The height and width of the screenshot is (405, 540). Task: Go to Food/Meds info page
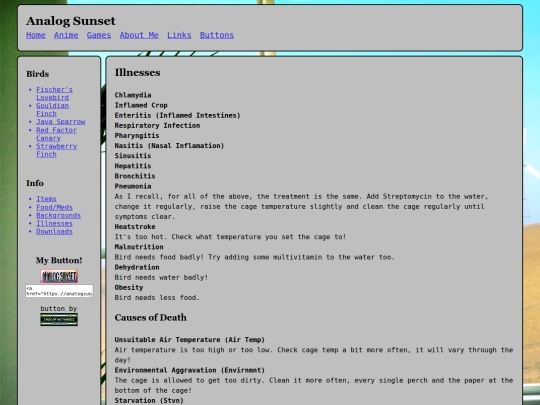(54, 207)
